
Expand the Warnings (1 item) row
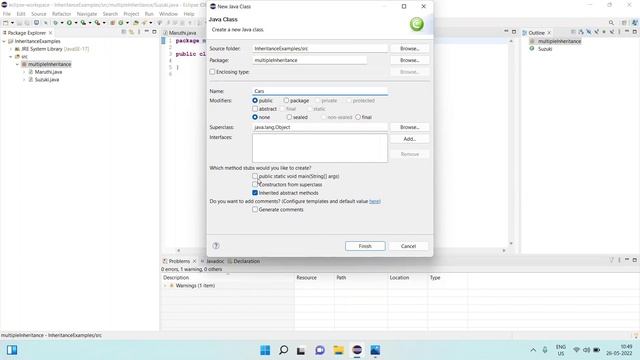point(165,286)
